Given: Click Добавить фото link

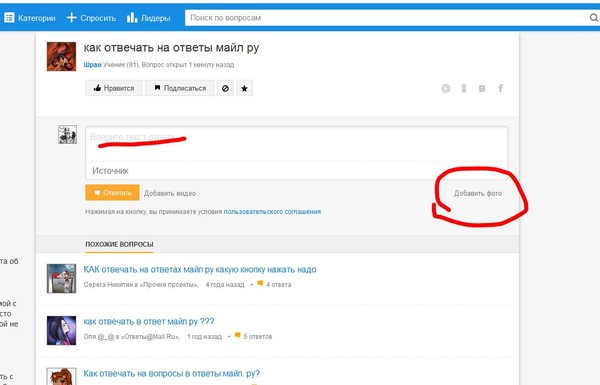Looking at the screenshot, I should click(x=478, y=193).
